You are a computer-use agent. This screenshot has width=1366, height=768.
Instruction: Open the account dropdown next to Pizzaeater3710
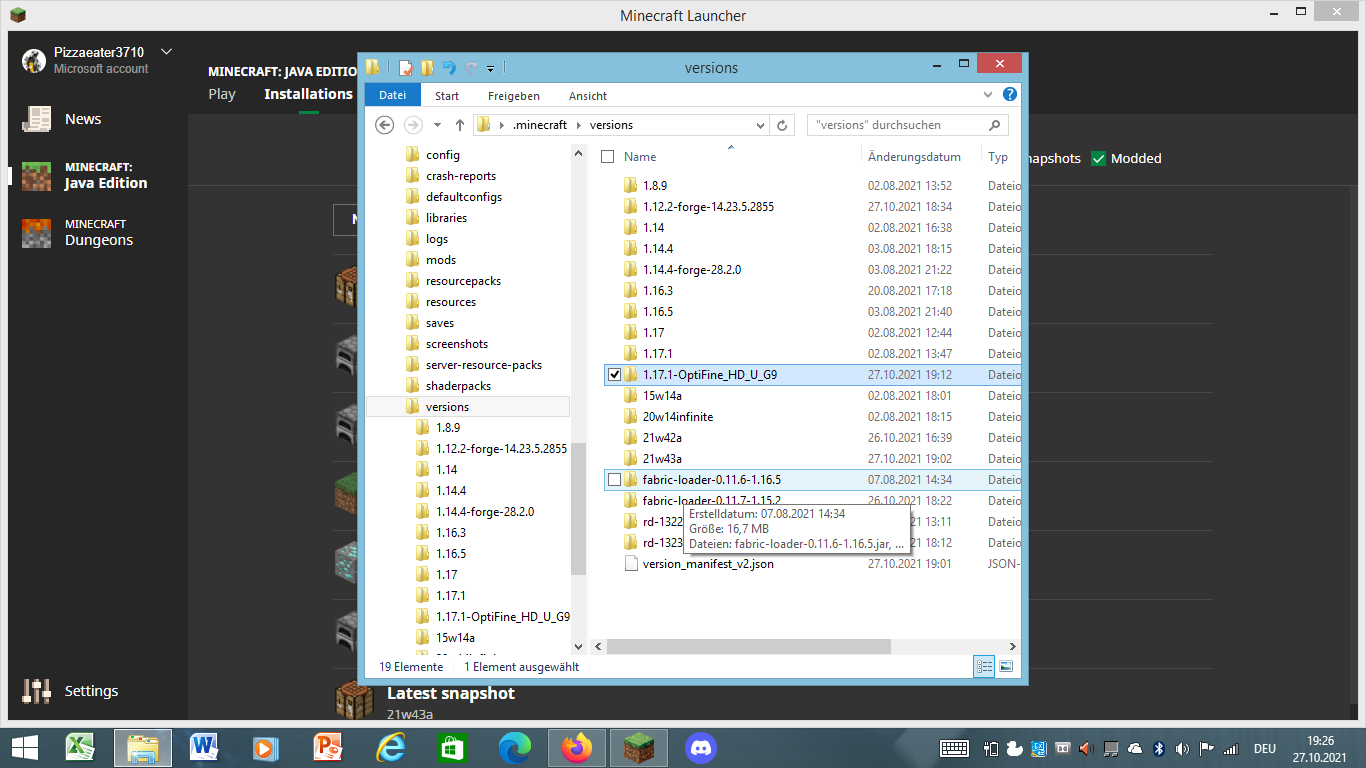coord(166,52)
